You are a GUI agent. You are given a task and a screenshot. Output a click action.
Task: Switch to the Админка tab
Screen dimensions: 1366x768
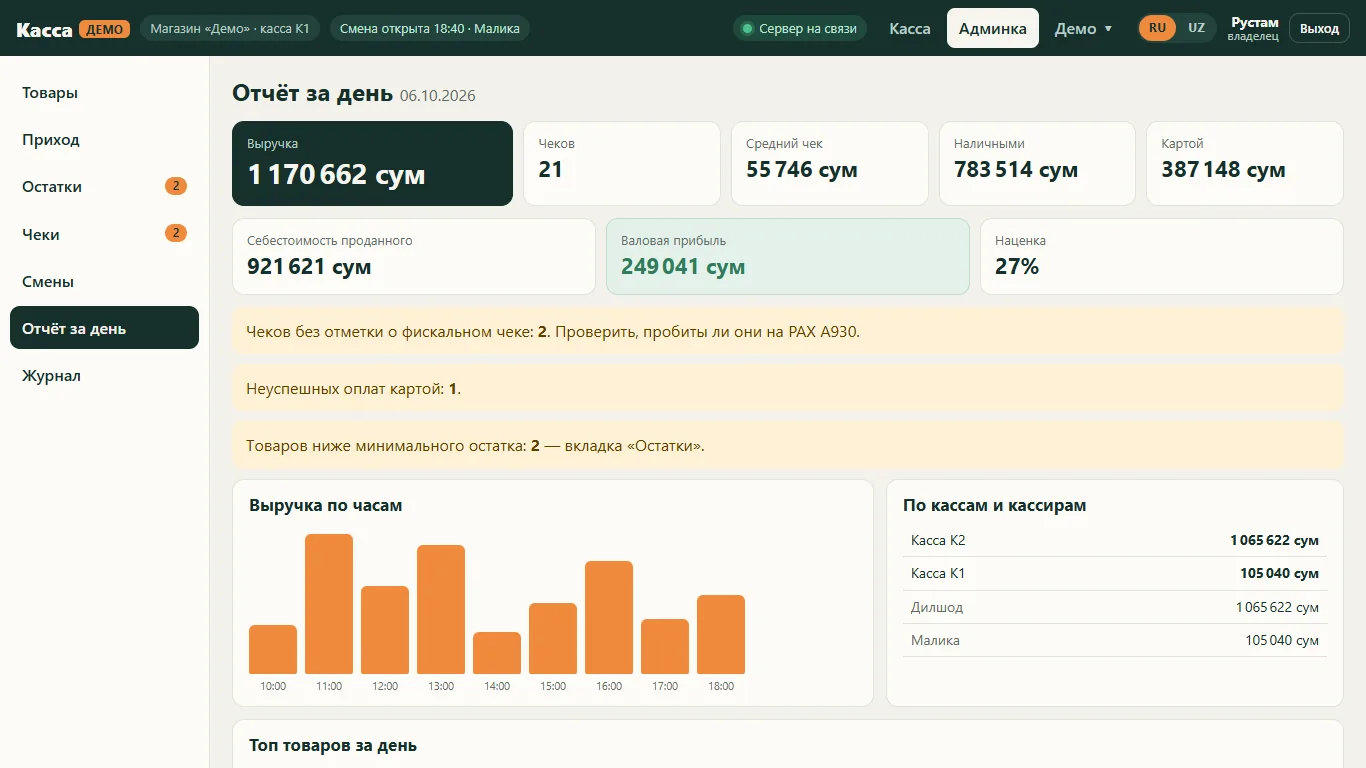click(x=993, y=28)
